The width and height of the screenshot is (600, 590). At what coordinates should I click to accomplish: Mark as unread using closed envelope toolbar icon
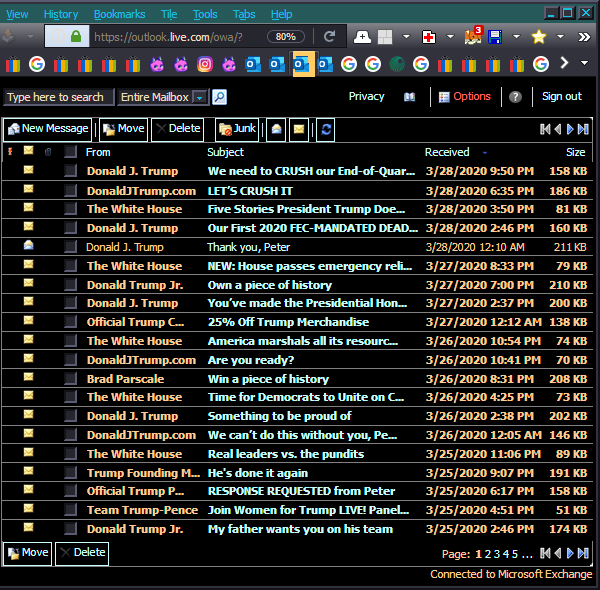coord(299,129)
